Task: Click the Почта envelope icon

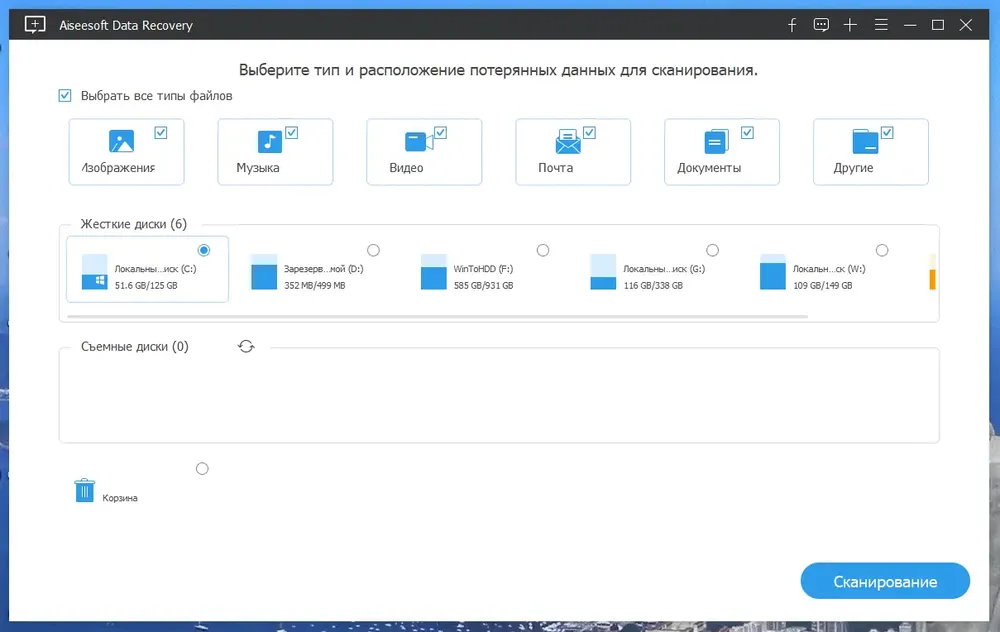Action: pos(568,142)
